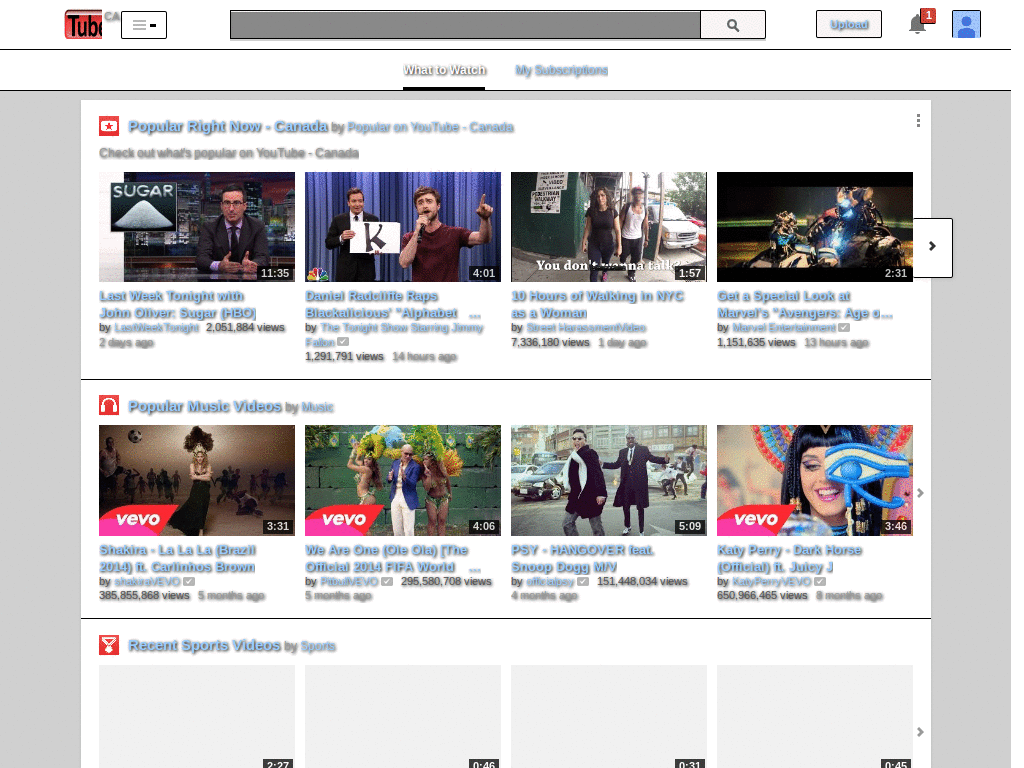Open the notifications bell
The height and width of the screenshot is (768, 1024).
(917, 25)
